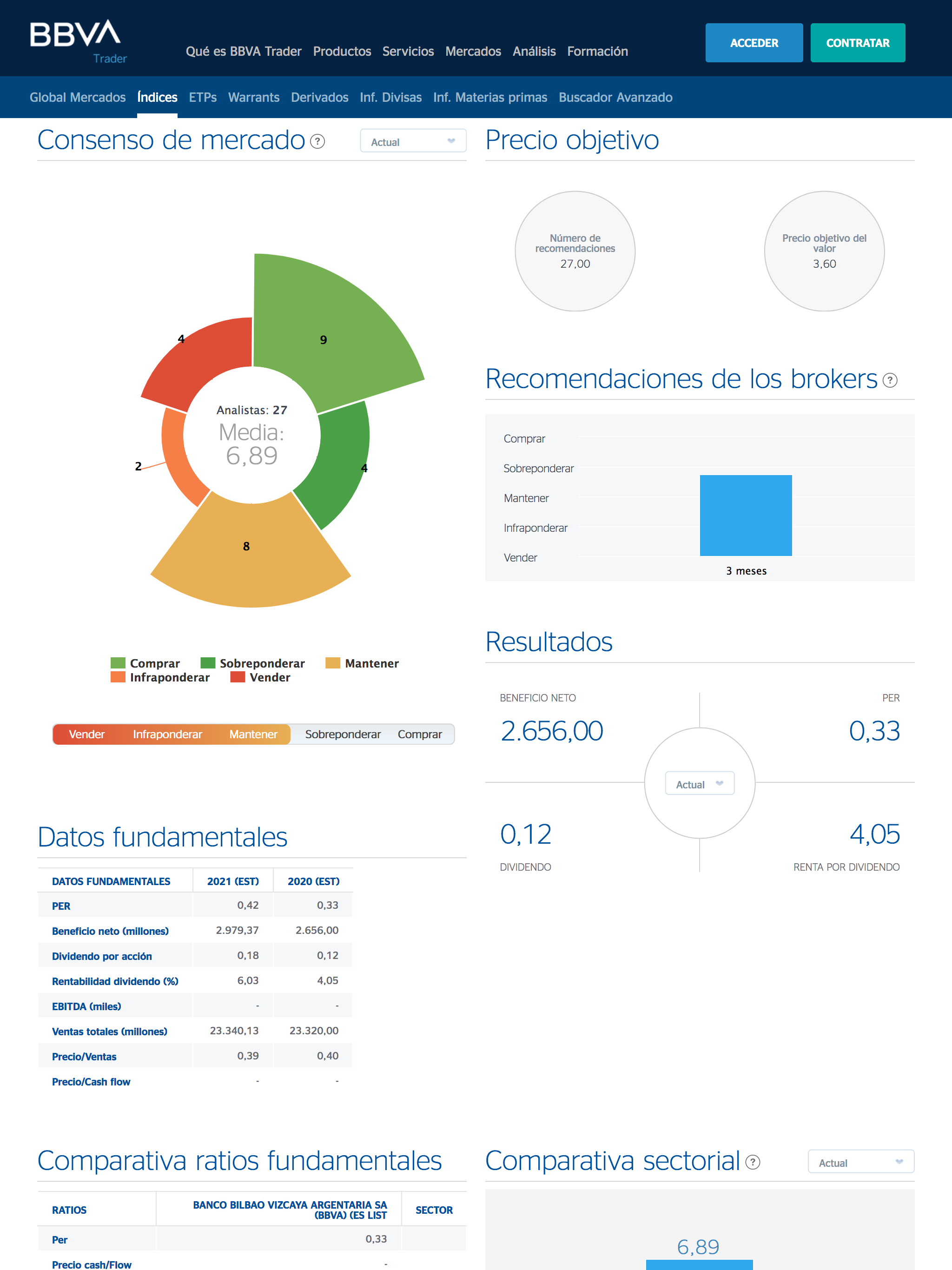The height and width of the screenshot is (1270, 952).
Task: Expand the Consenso de mercado Actual dropdown
Action: click(x=413, y=141)
